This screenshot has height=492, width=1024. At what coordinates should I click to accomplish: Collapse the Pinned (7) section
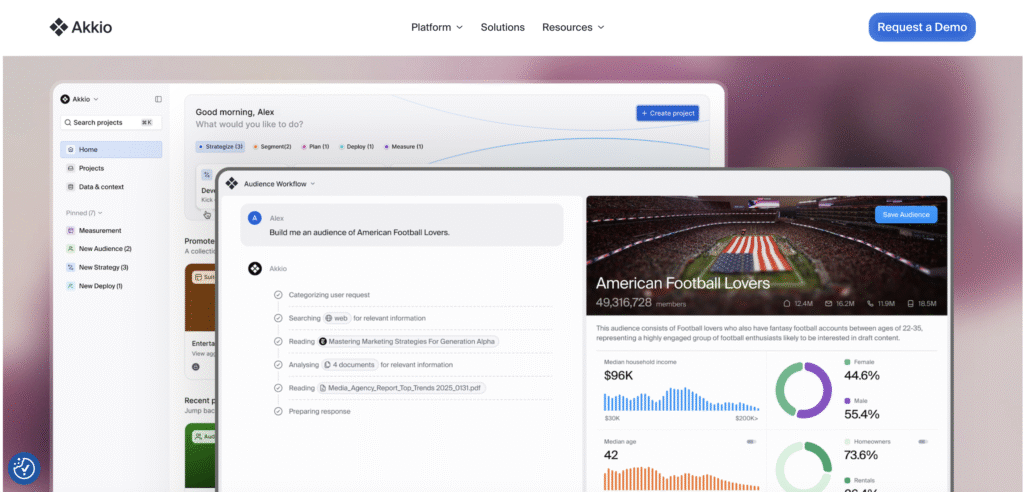pos(84,213)
